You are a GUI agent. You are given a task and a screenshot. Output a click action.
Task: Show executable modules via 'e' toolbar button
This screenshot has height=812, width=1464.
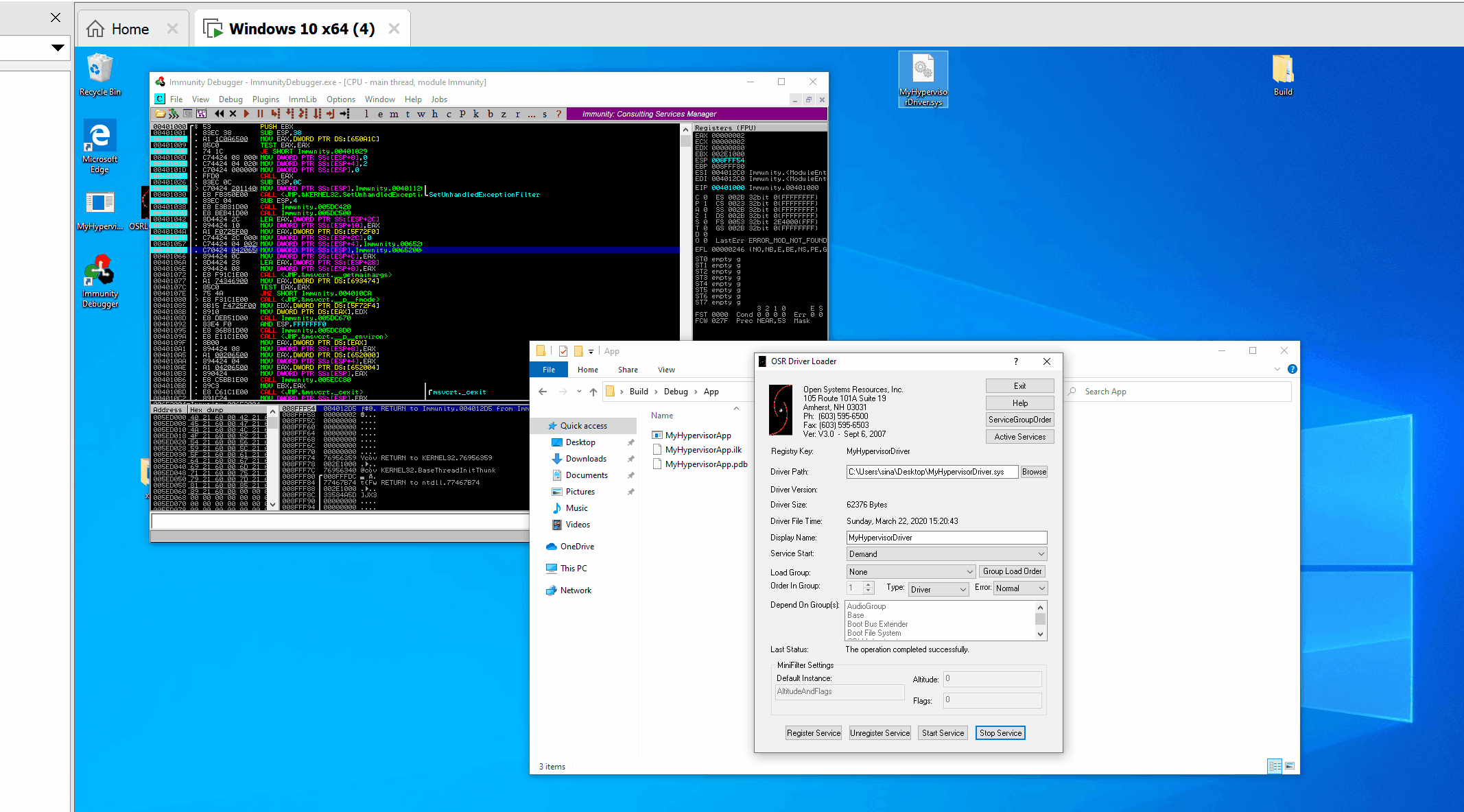click(380, 114)
